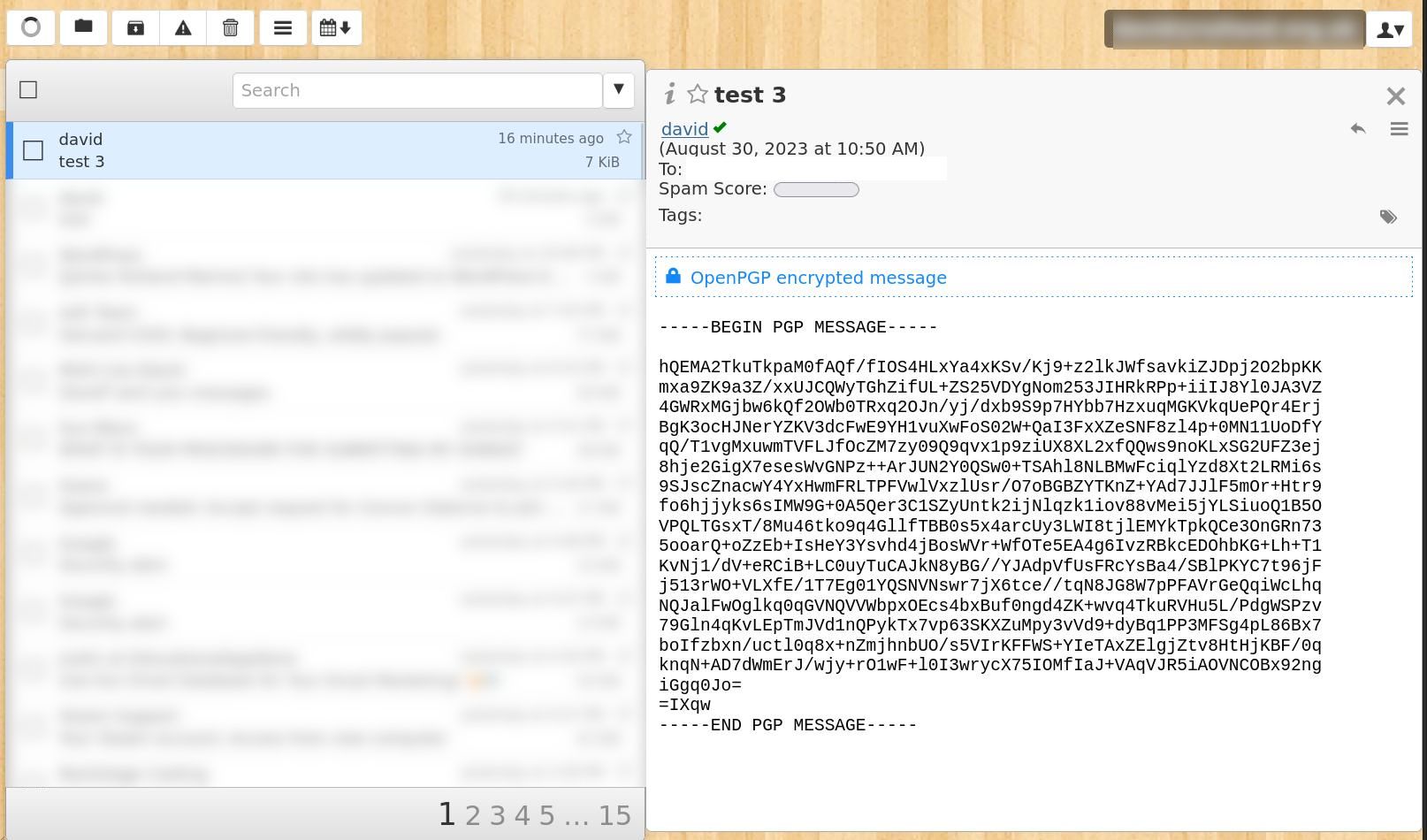Refresh the message list
Viewport: 1427px width, 840px height.
coord(31,27)
